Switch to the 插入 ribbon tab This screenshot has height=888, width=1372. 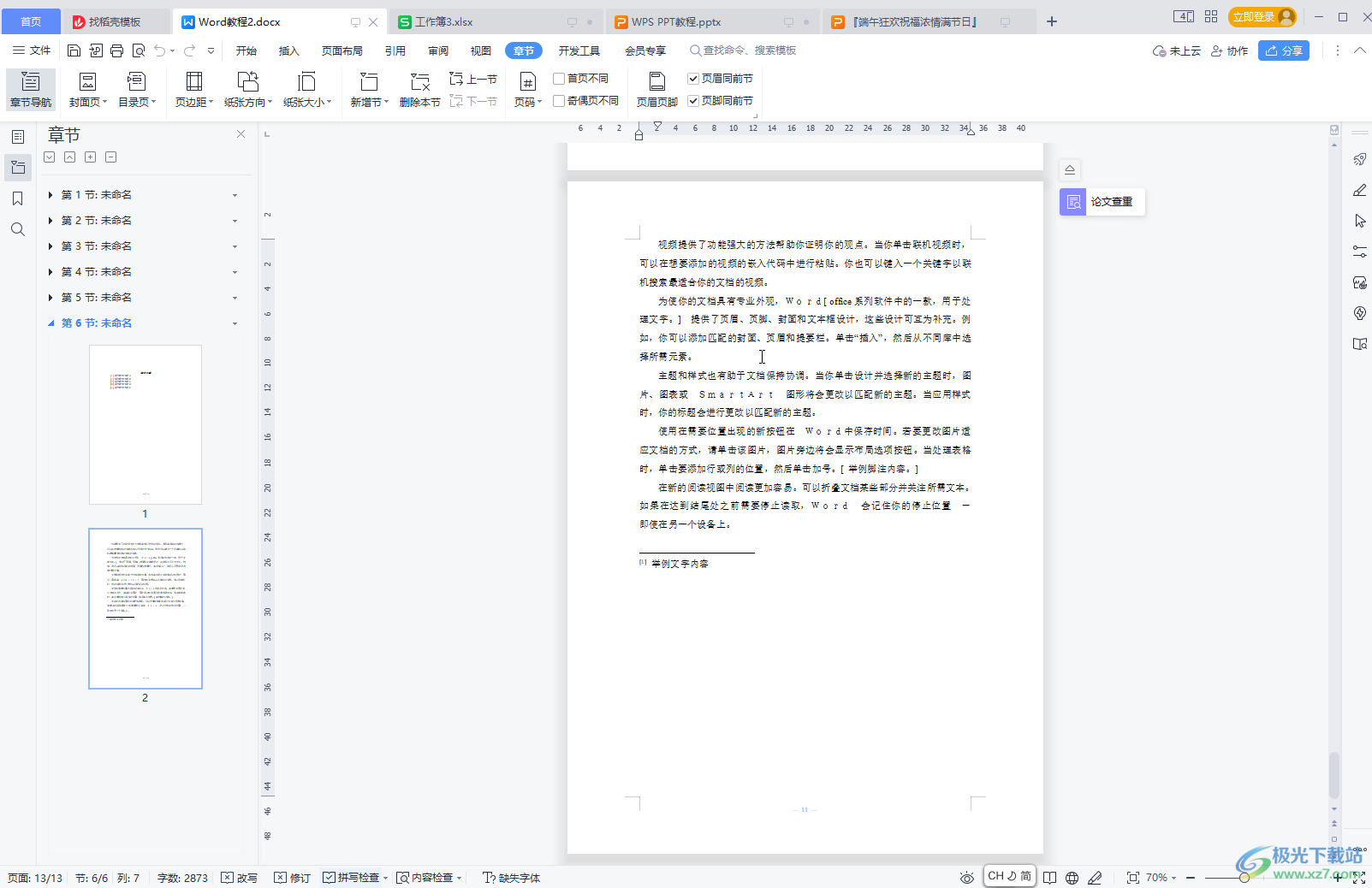pos(289,50)
